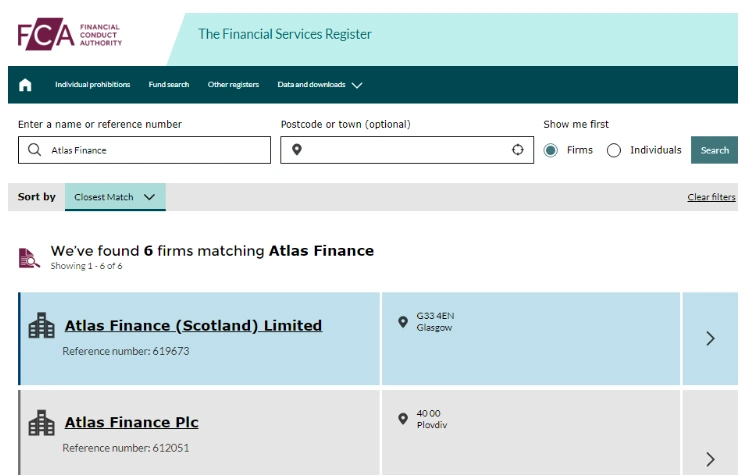Viewport: 744px width, 476px height.
Task: Click the 'G33 4EN Glasgow' address text
Action: (435, 322)
